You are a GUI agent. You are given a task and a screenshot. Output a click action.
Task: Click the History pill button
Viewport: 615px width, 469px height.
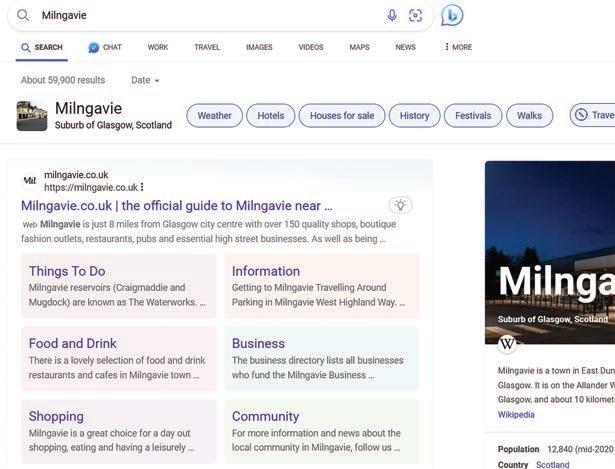(415, 116)
